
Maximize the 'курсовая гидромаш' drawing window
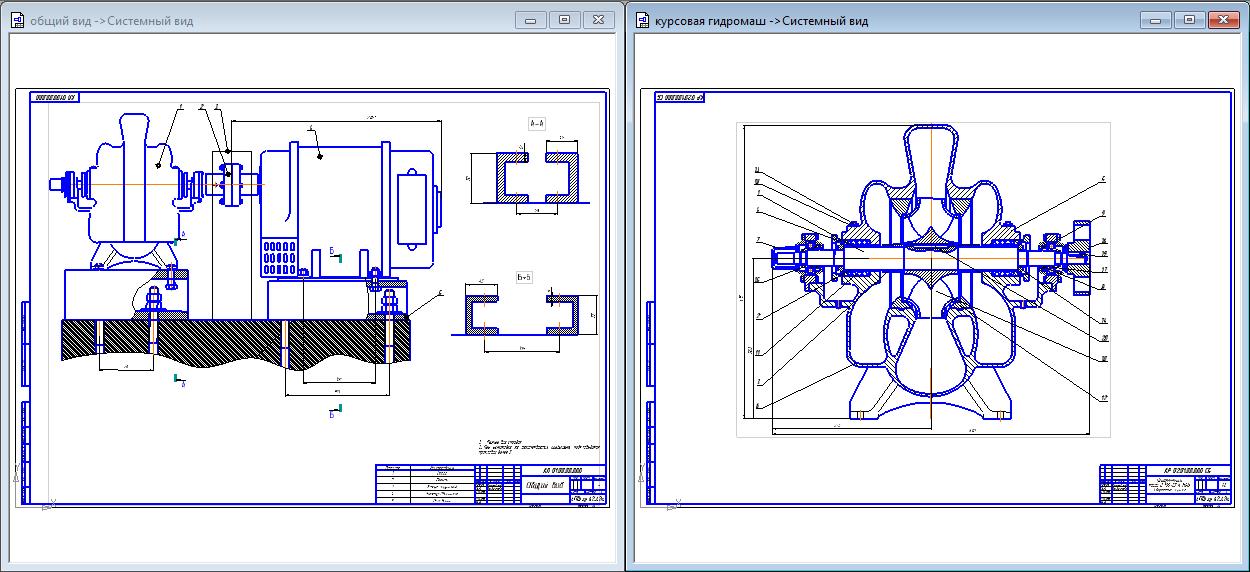(1189, 19)
